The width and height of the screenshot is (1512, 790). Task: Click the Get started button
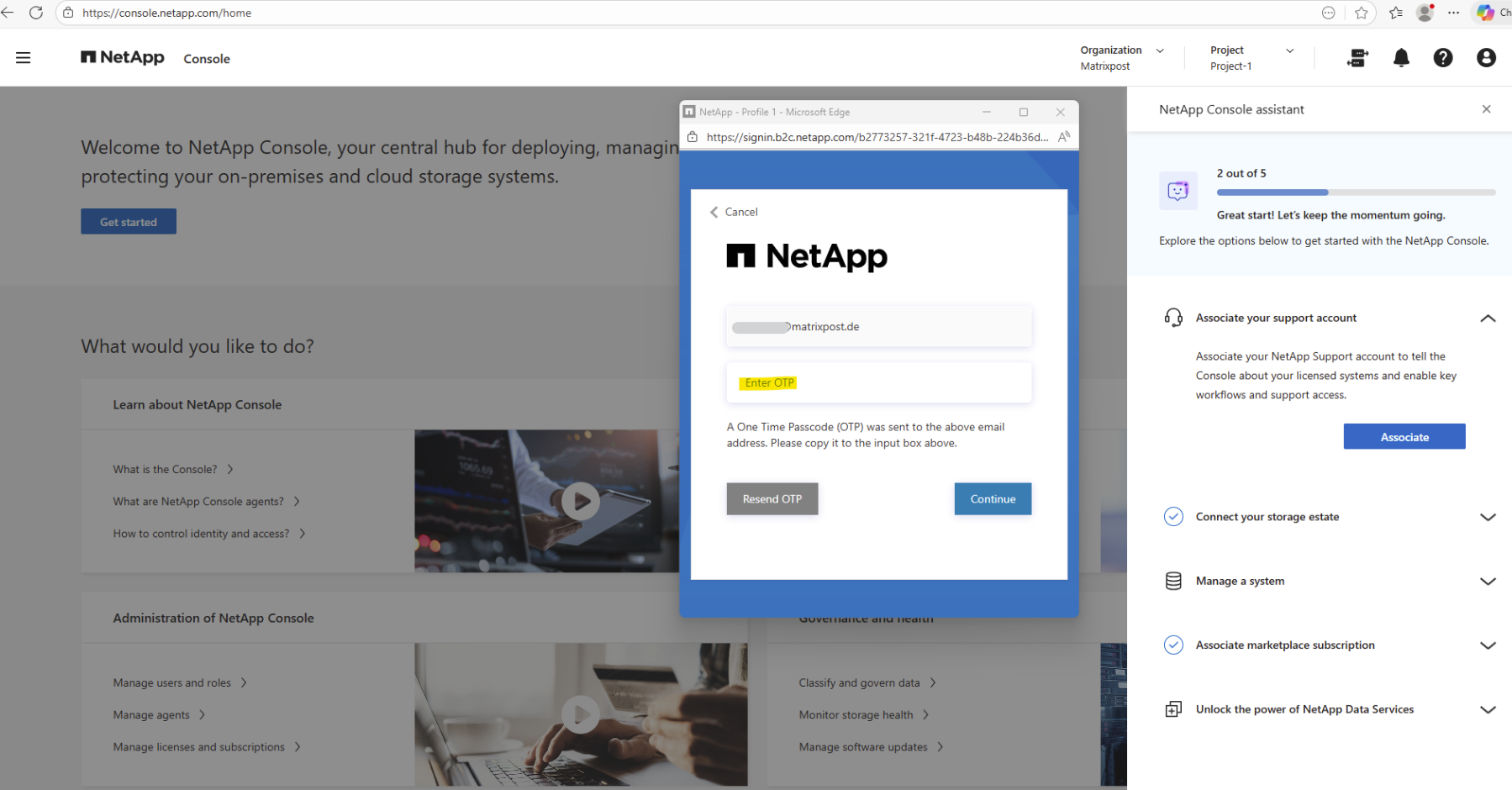point(129,222)
